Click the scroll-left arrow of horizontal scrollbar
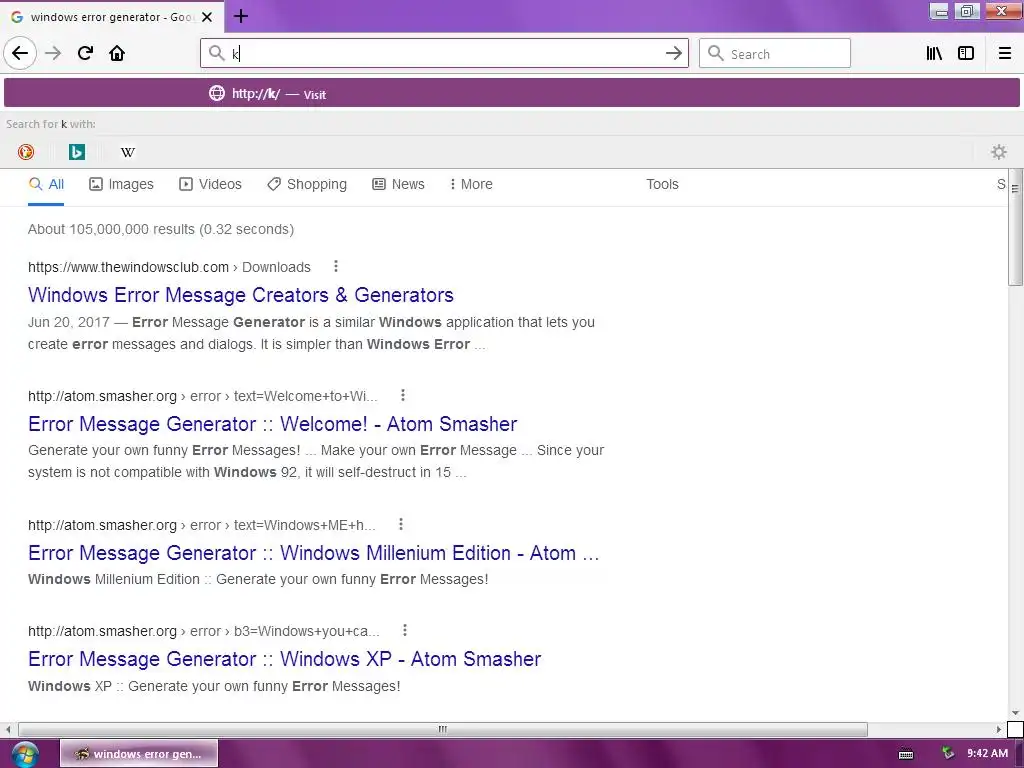This screenshot has width=1024, height=768. (8, 729)
